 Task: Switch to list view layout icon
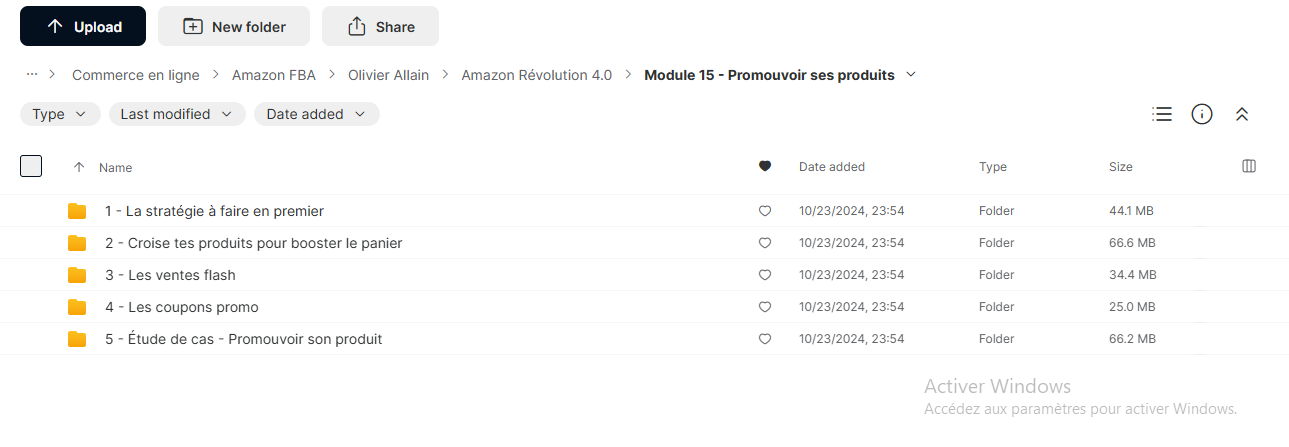[1162, 114]
